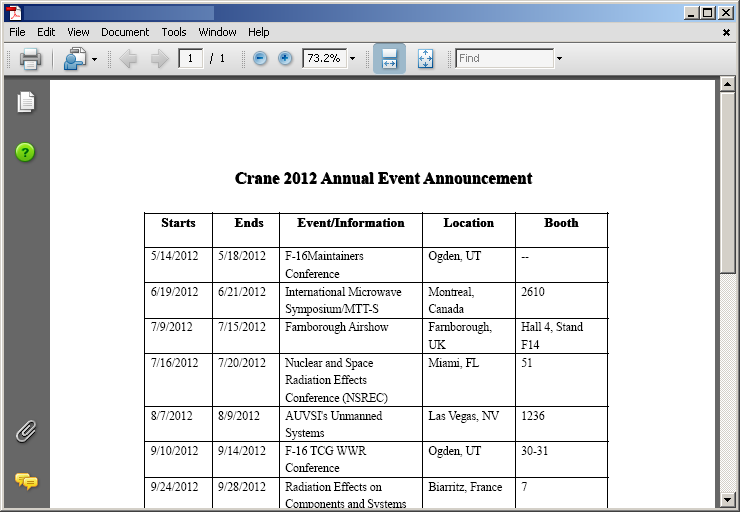Screen dimensions: 740x512
Task: Zoom out with the minus button
Action: pos(260,59)
